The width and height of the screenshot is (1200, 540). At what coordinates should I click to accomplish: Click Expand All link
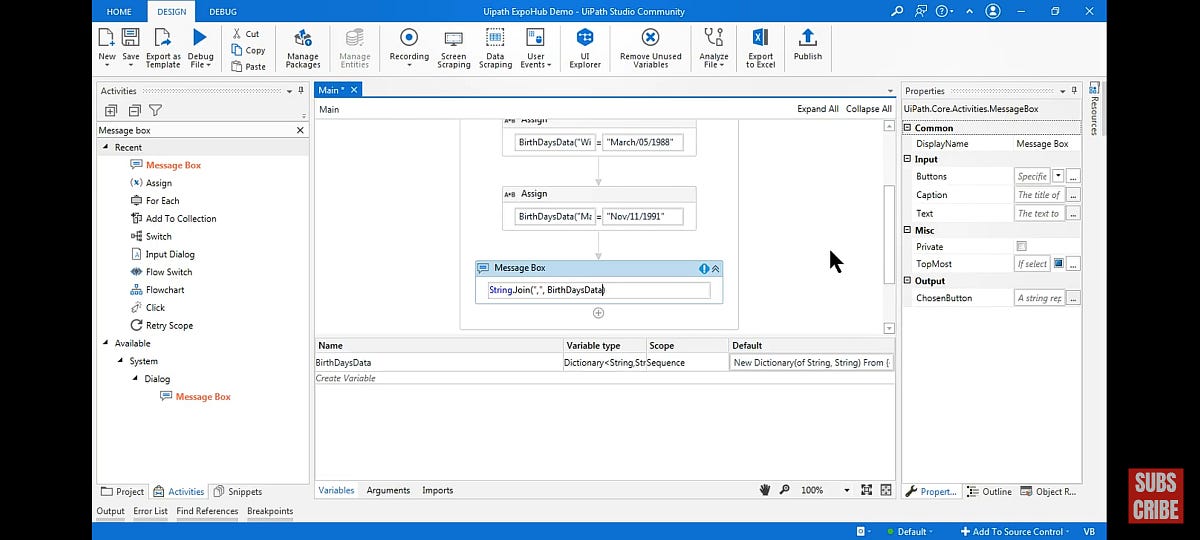pyautogui.click(x=818, y=109)
